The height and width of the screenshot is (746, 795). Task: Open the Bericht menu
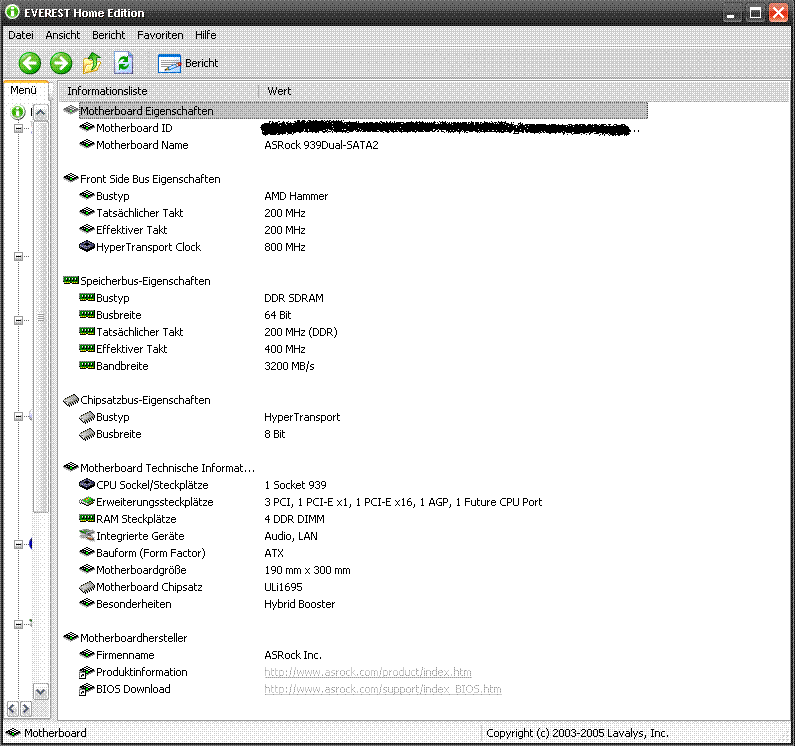point(109,35)
